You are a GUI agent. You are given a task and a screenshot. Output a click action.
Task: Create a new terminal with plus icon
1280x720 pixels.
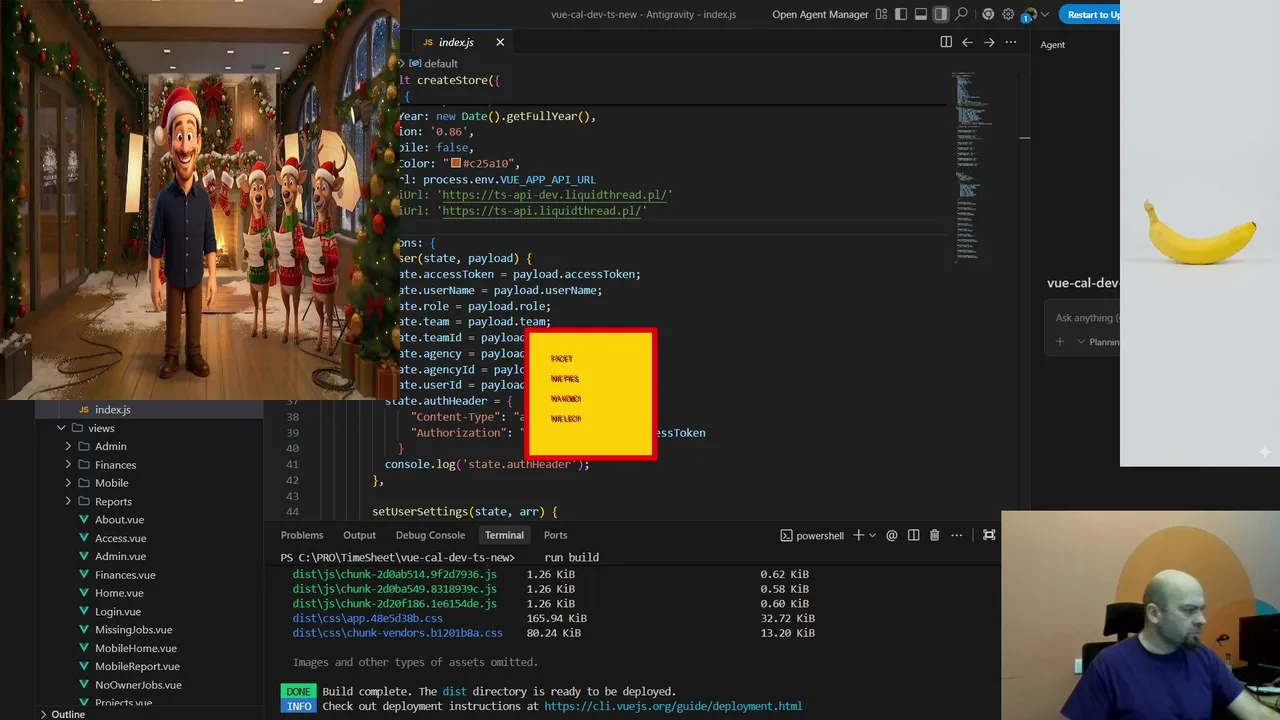click(858, 535)
